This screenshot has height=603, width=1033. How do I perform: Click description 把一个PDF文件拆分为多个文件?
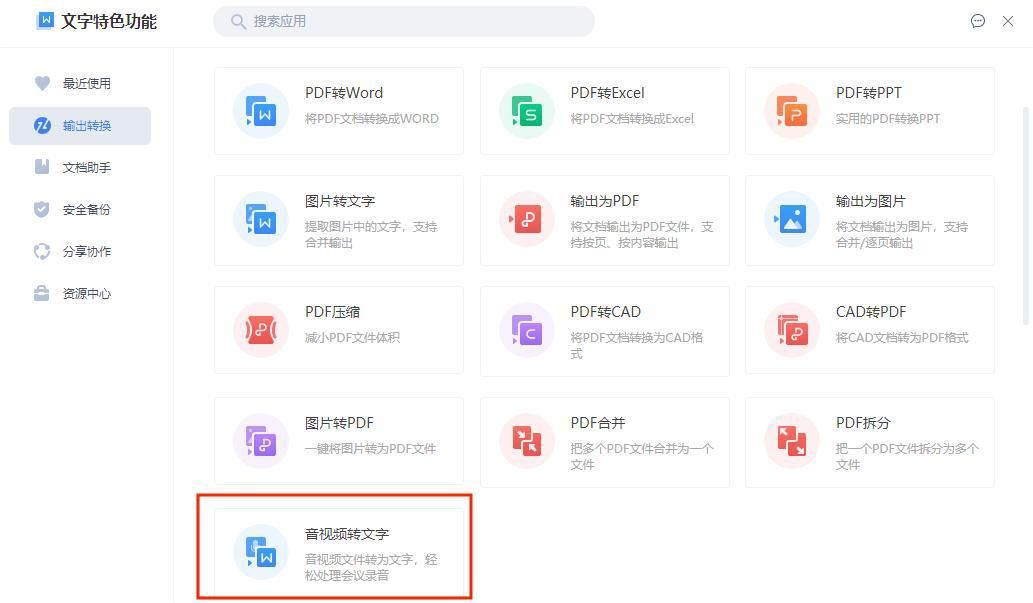click(x=907, y=456)
